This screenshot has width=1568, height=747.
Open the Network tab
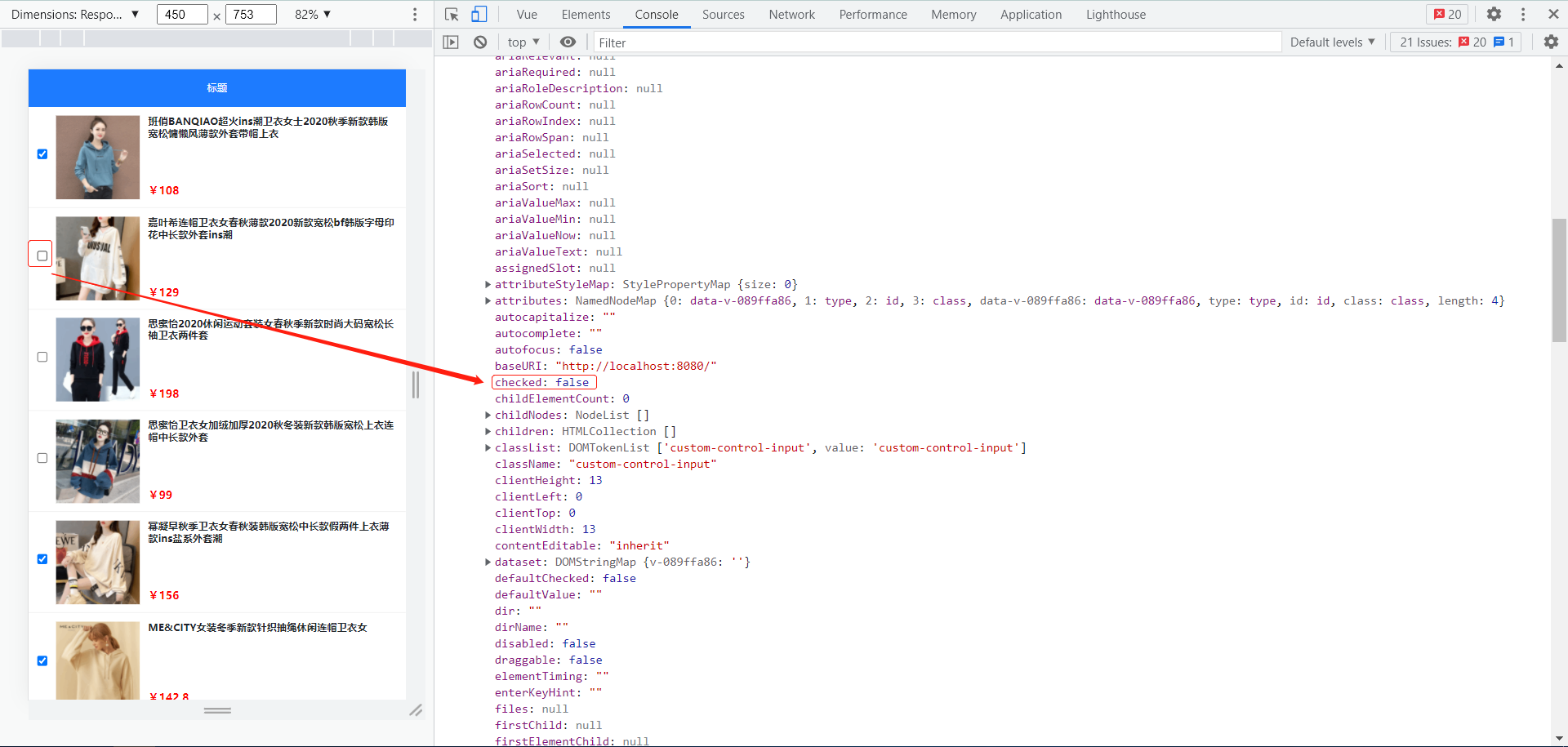click(791, 15)
